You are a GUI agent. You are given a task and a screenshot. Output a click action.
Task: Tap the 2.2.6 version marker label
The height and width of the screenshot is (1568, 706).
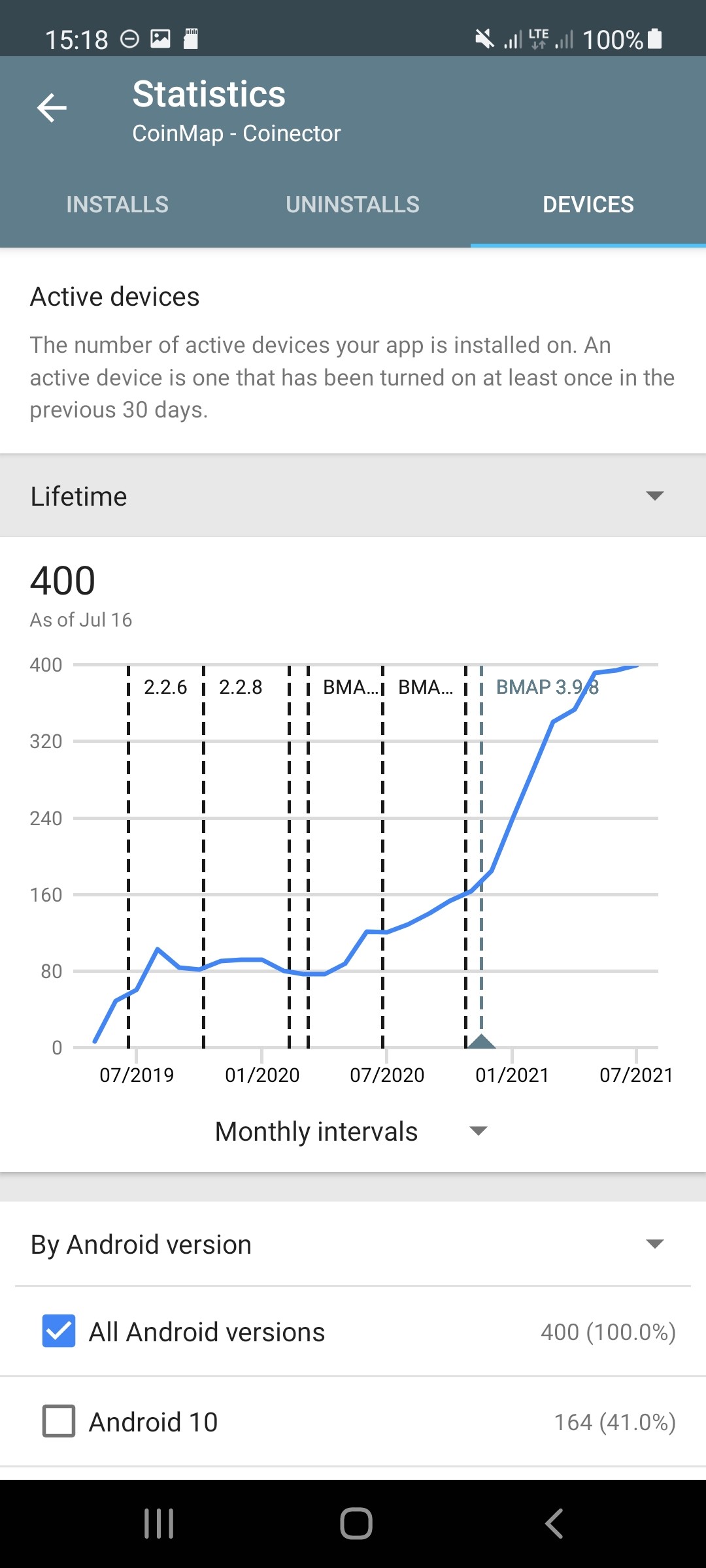tap(165, 687)
